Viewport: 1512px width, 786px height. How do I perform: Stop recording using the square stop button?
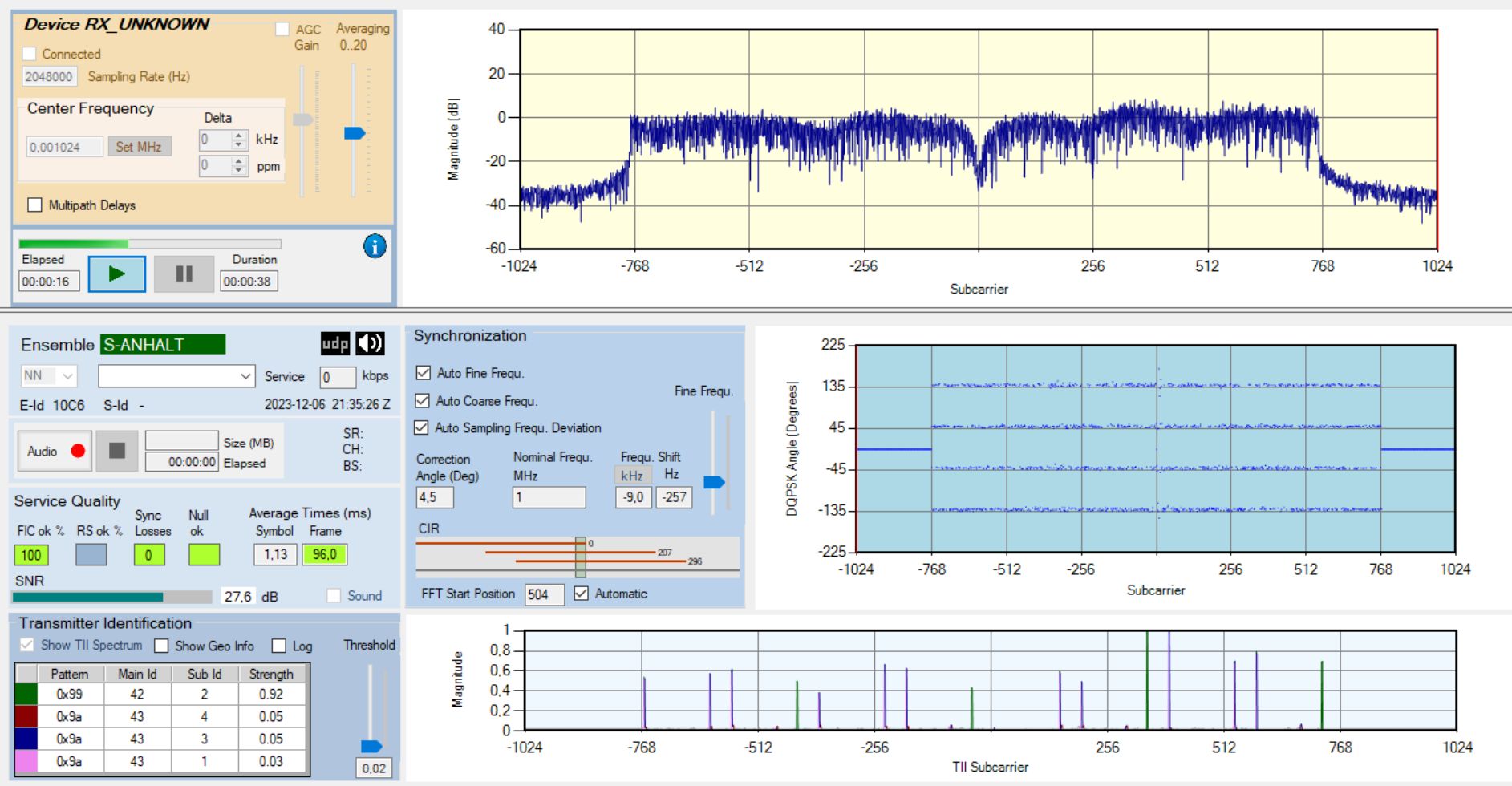tap(117, 452)
